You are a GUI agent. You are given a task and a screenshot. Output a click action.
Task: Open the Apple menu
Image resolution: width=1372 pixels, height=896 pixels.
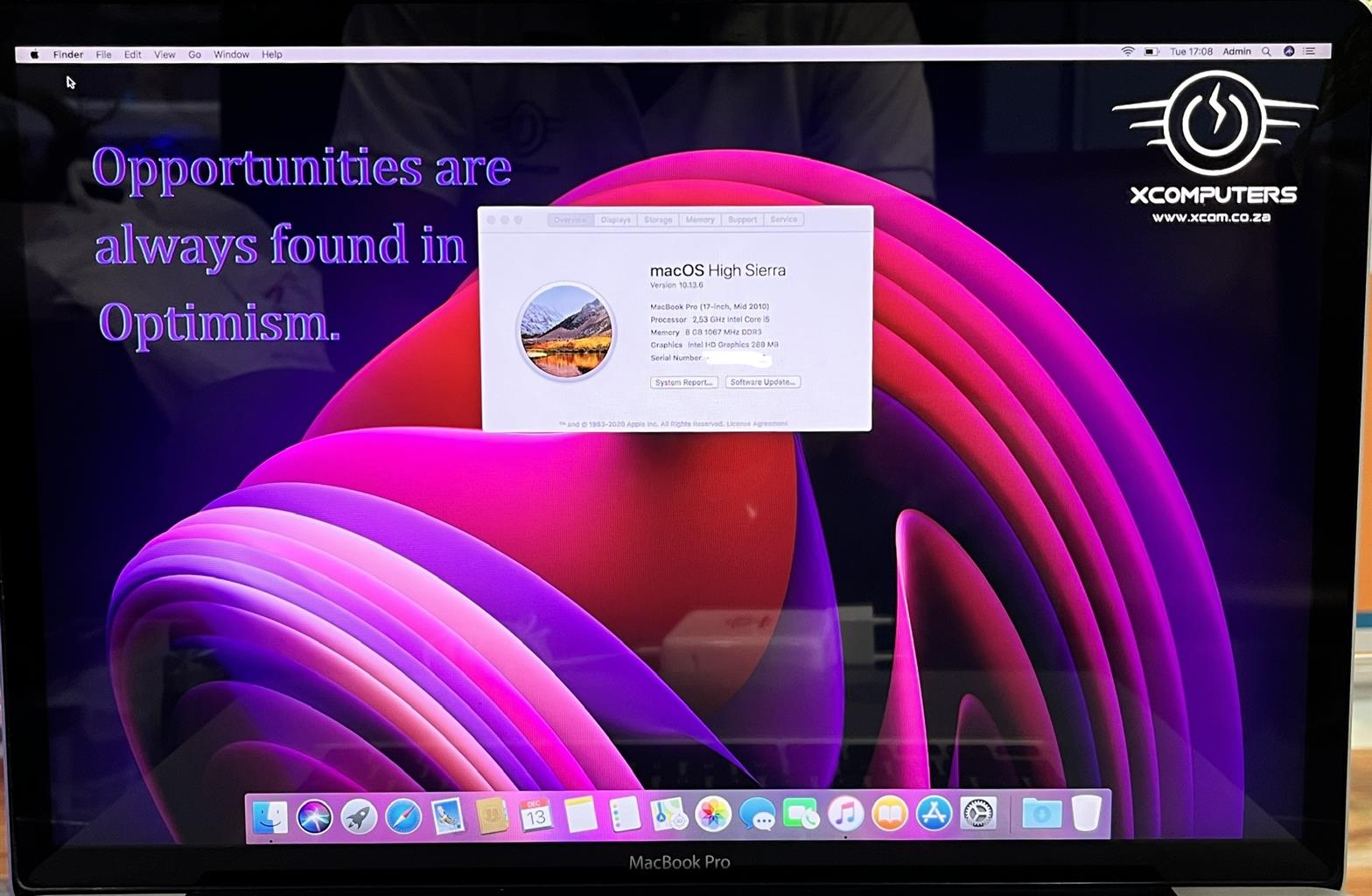[x=35, y=54]
